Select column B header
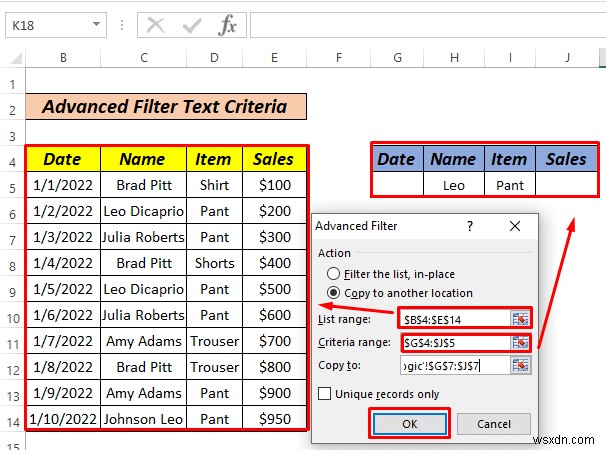The image size is (606, 450). click(63, 58)
